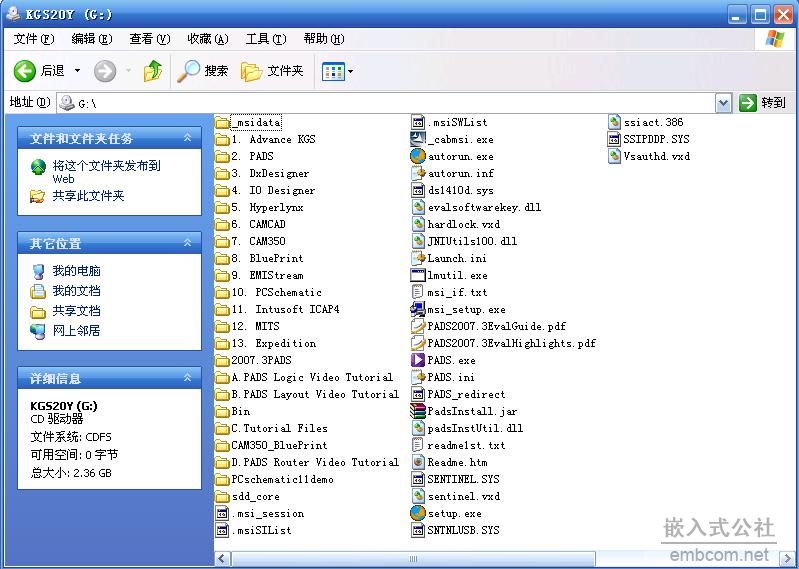Select file name hardlock.vxd

[x=464, y=225]
